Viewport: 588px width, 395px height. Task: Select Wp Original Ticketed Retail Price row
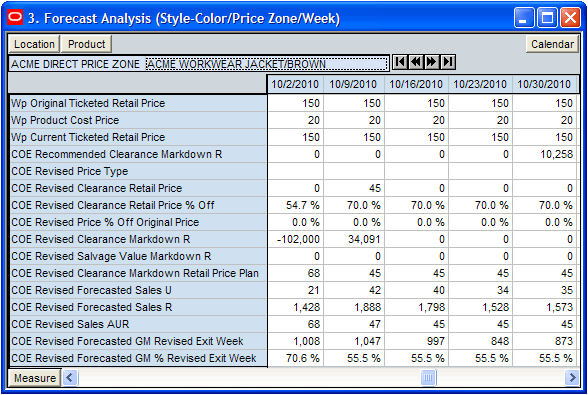click(x=138, y=103)
